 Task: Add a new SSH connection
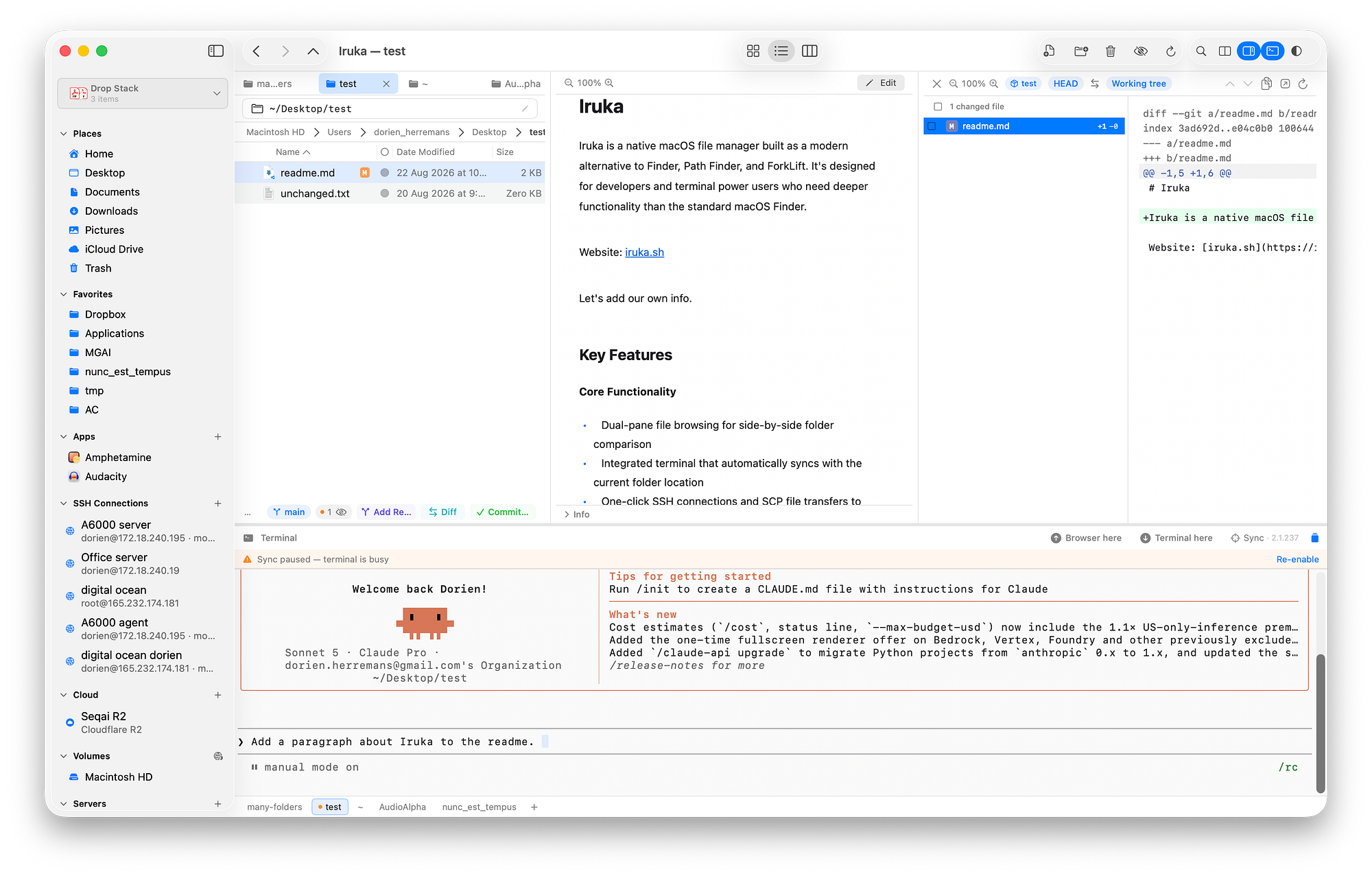point(218,504)
